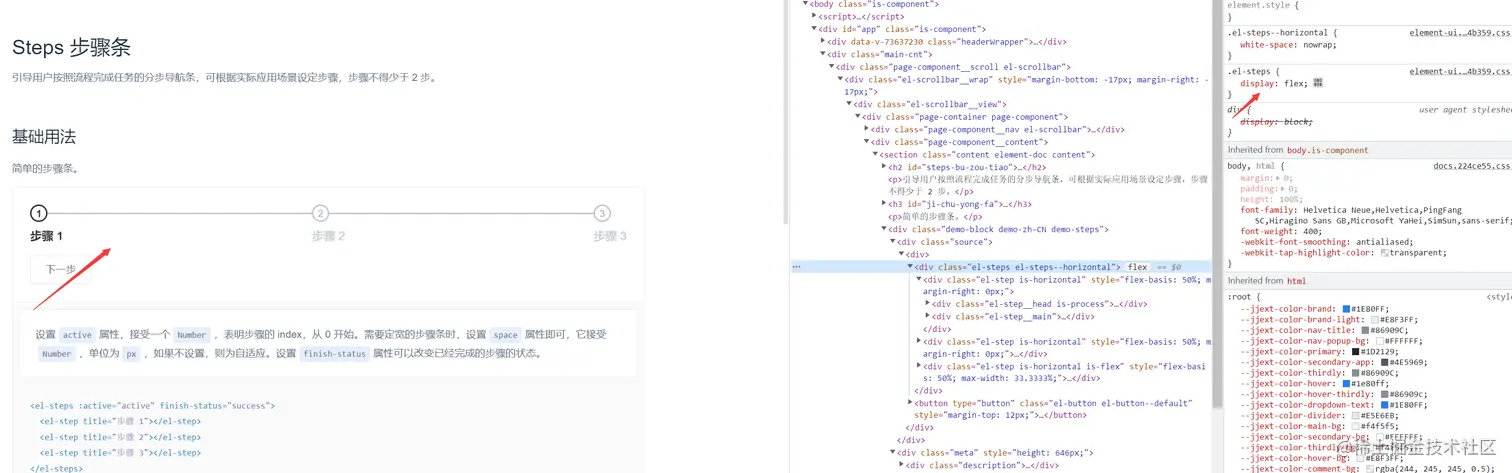1512x473 pixels.
Task: Collapse the el-scrollbar__wrap div node
Action: tap(839, 79)
